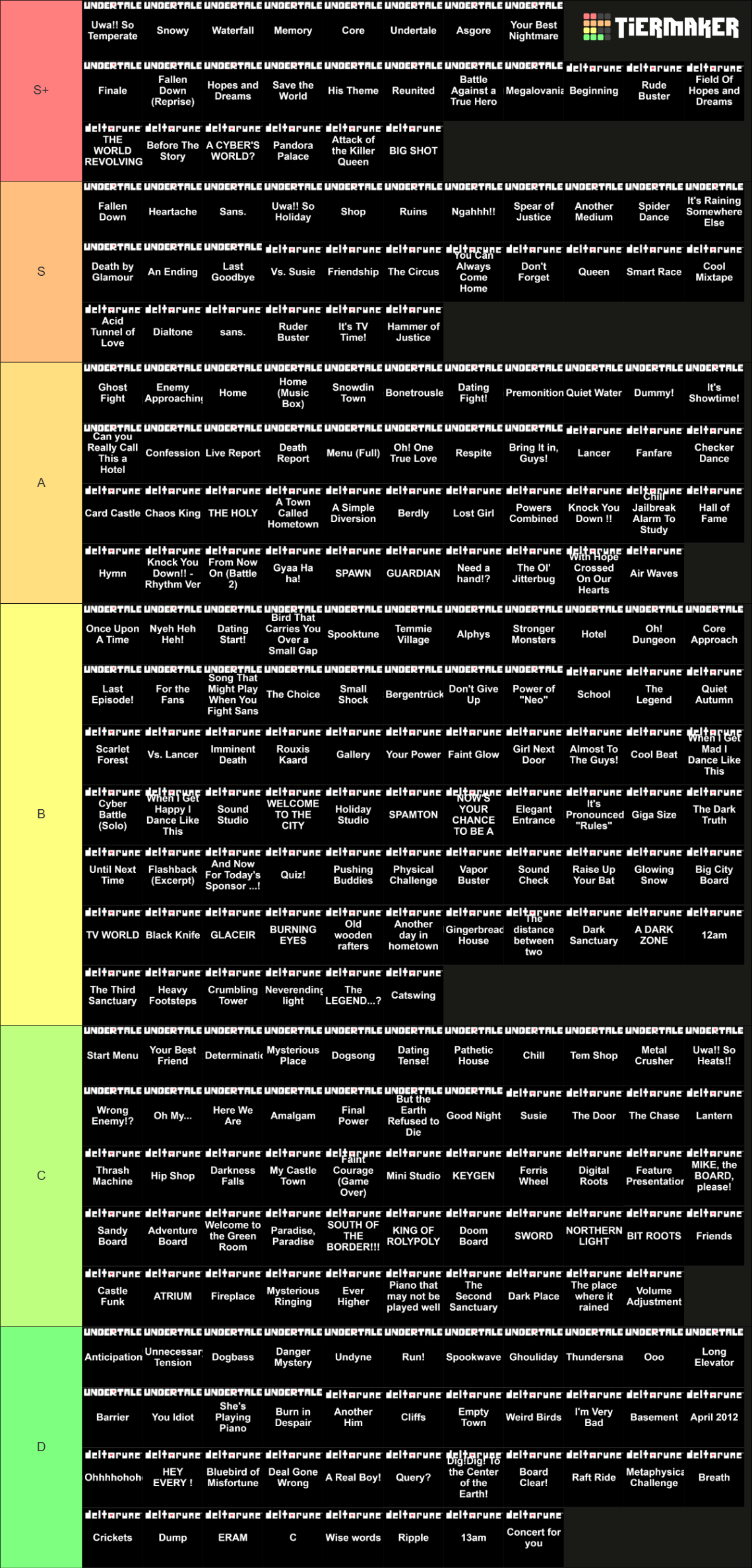Click the green D tier label
Screen dimensions: 752x1568
tap(41, 1447)
